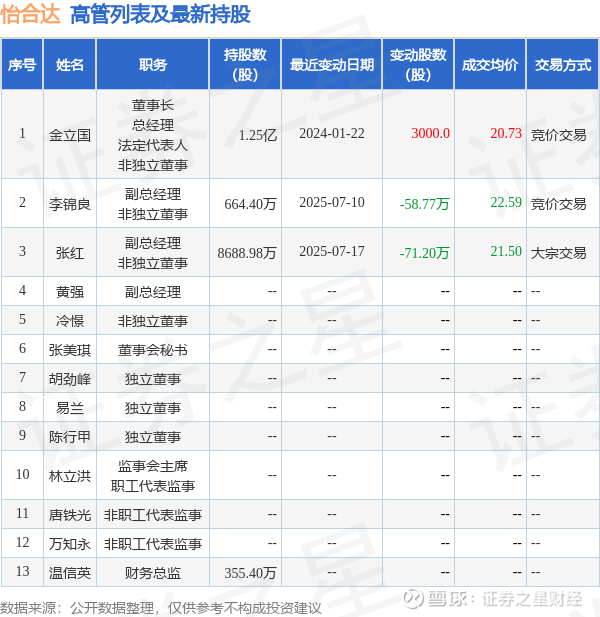
Task: Select the 交易方式 column header
Action: click(x=563, y=65)
